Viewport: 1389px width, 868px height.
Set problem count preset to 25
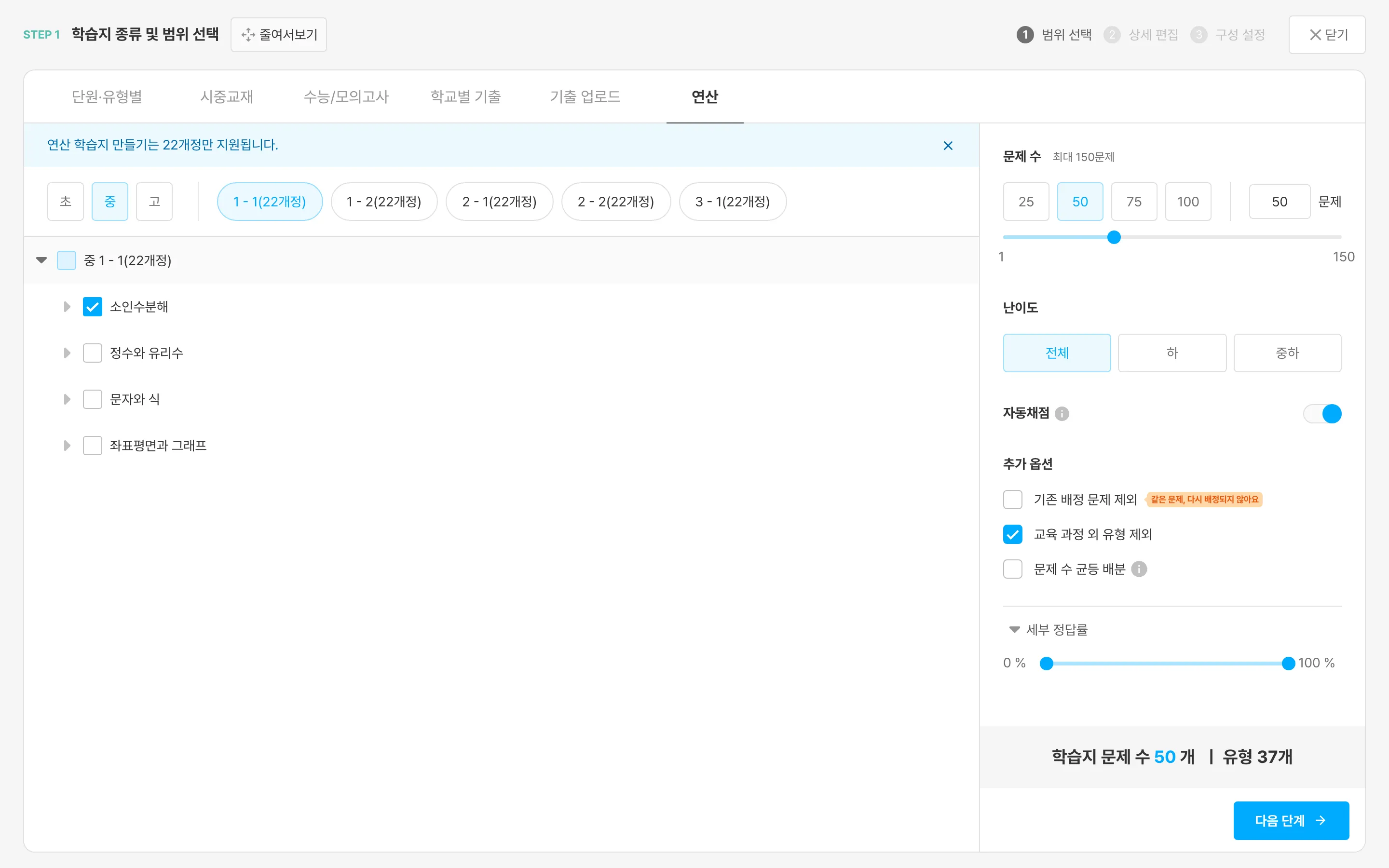[x=1026, y=202]
